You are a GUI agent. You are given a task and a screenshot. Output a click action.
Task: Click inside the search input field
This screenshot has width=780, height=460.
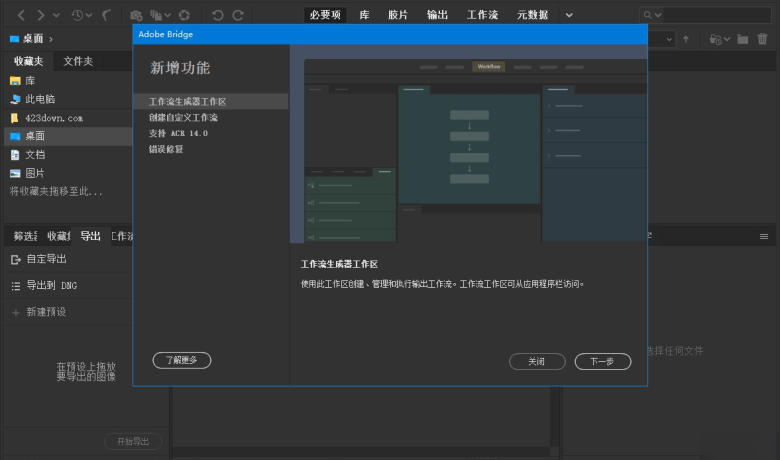(x=718, y=15)
